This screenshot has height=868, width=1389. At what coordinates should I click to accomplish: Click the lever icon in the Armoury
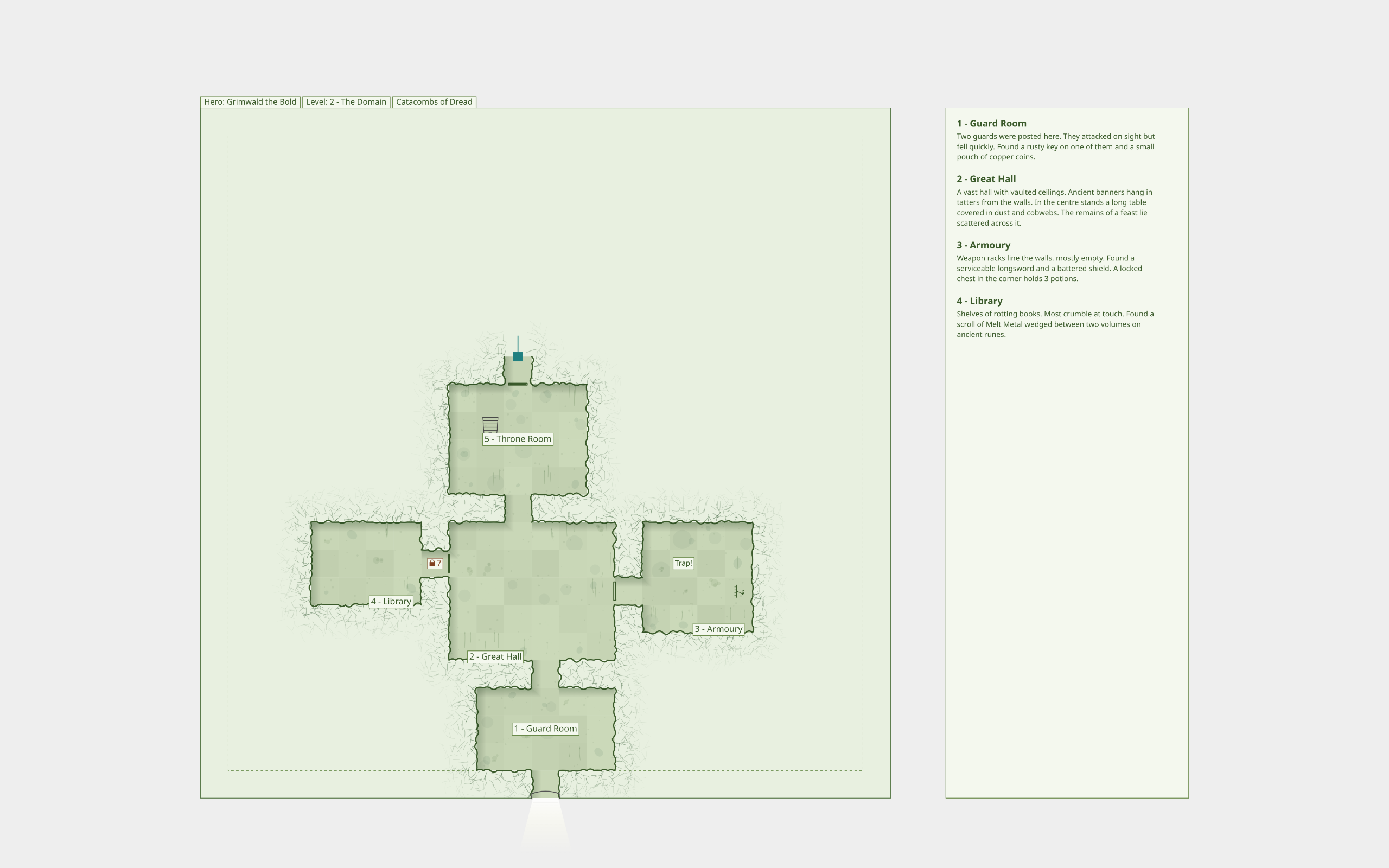pyautogui.click(x=738, y=591)
